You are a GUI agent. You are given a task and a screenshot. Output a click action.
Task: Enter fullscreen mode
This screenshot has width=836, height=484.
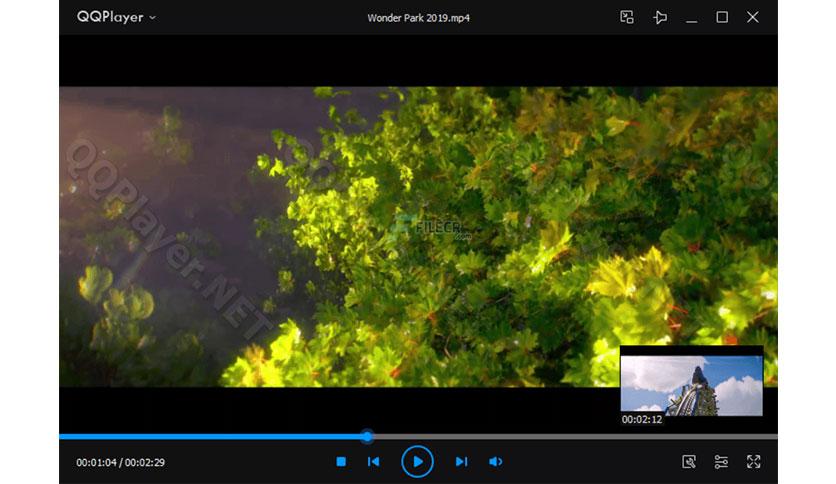pyautogui.click(x=753, y=462)
